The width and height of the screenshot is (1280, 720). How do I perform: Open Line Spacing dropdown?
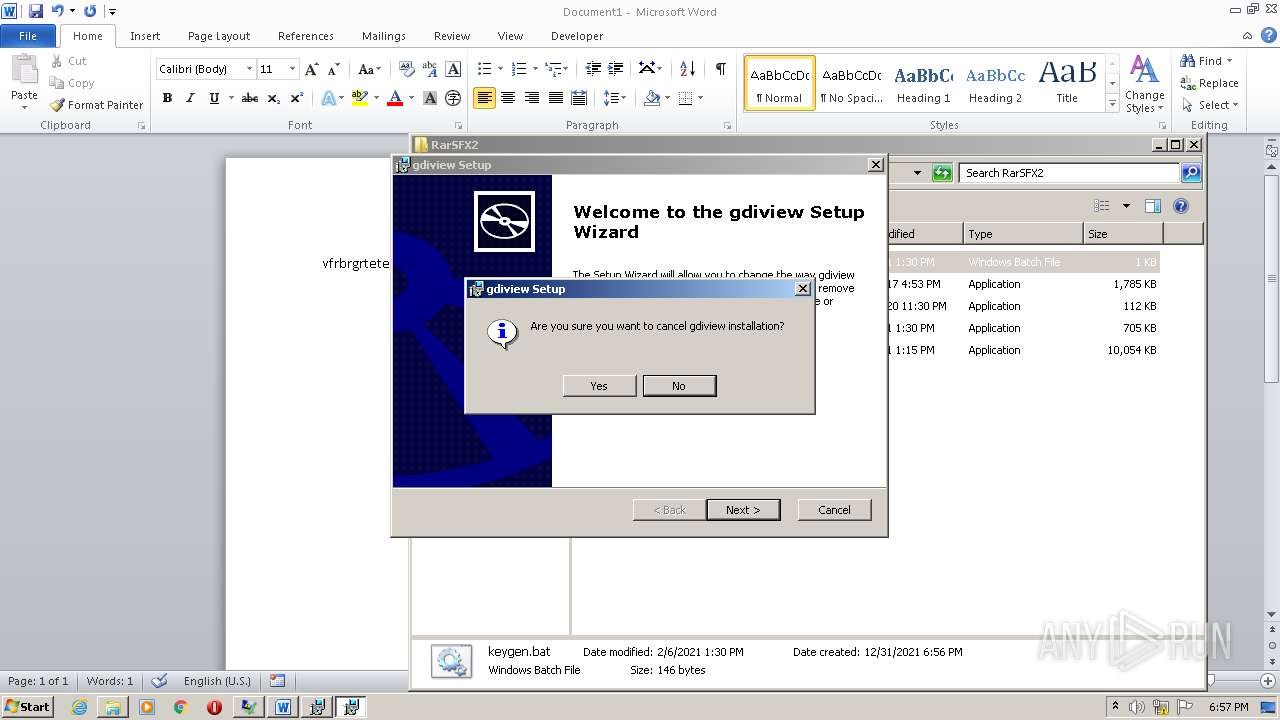pyautogui.click(x=615, y=98)
